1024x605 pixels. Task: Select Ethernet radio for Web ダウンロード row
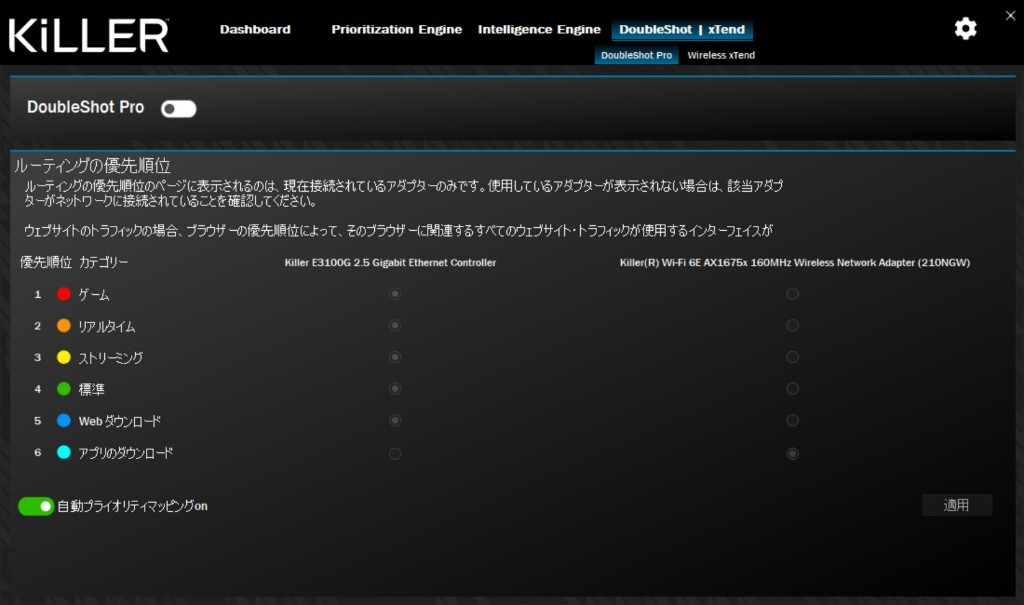pos(395,420)
